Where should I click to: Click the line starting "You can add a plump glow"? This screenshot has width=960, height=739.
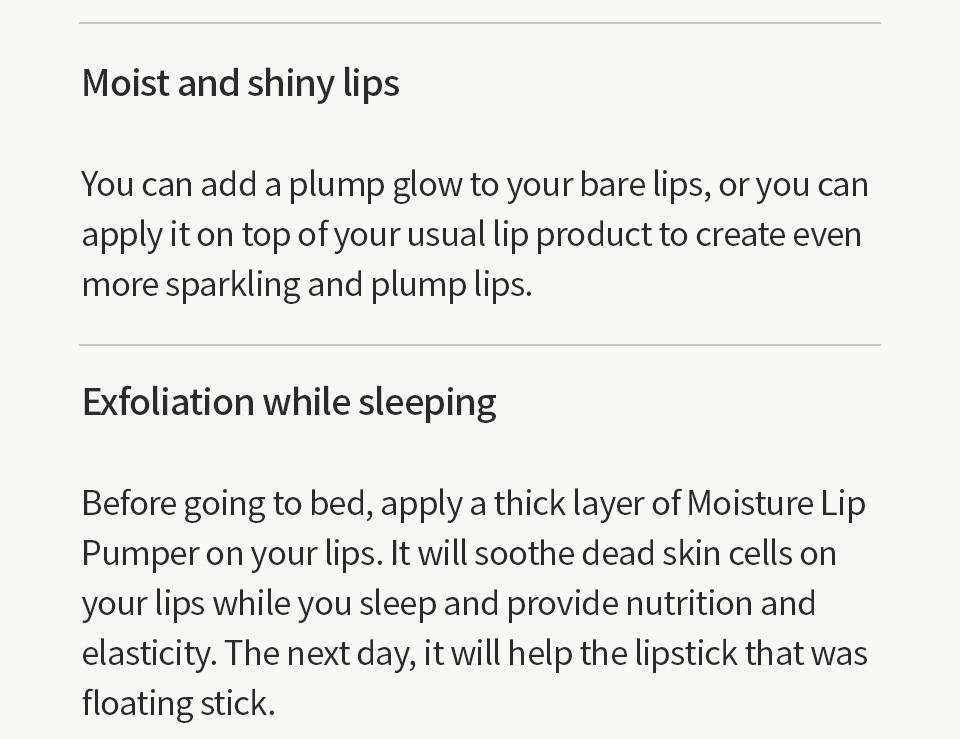click(x=475, y=184)
